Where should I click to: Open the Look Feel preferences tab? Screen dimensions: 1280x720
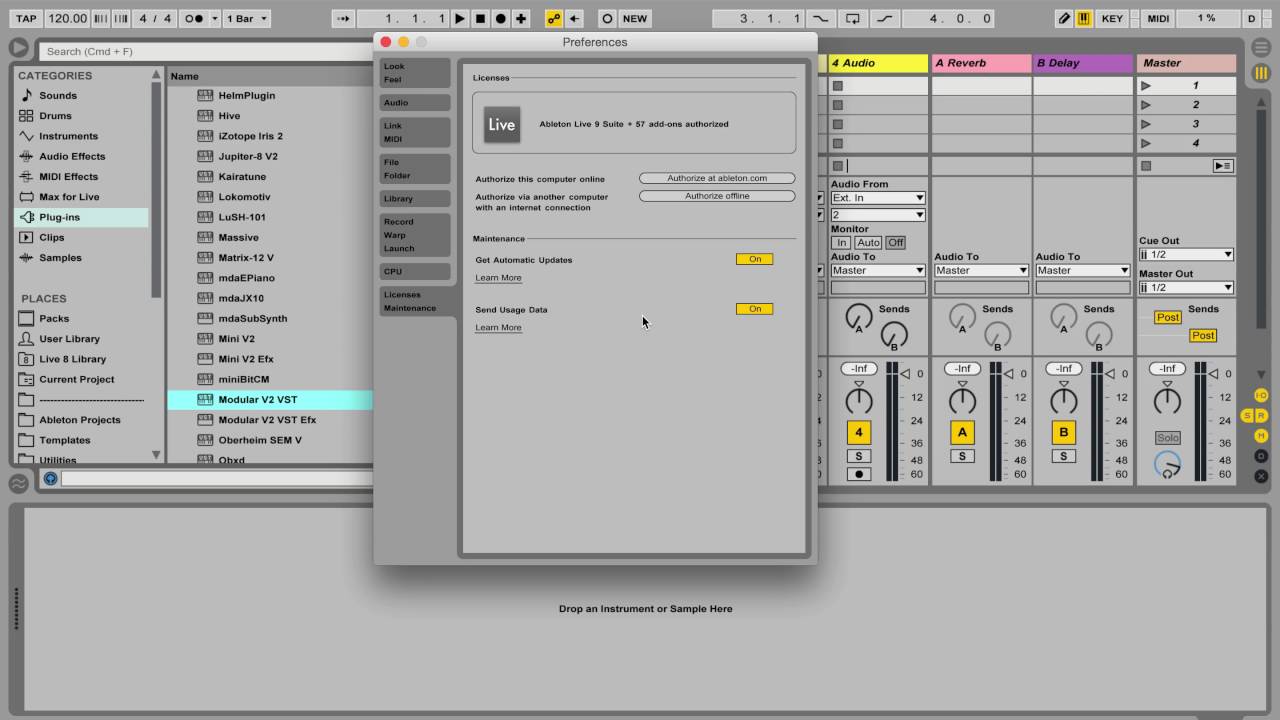[x=415, y=73]
